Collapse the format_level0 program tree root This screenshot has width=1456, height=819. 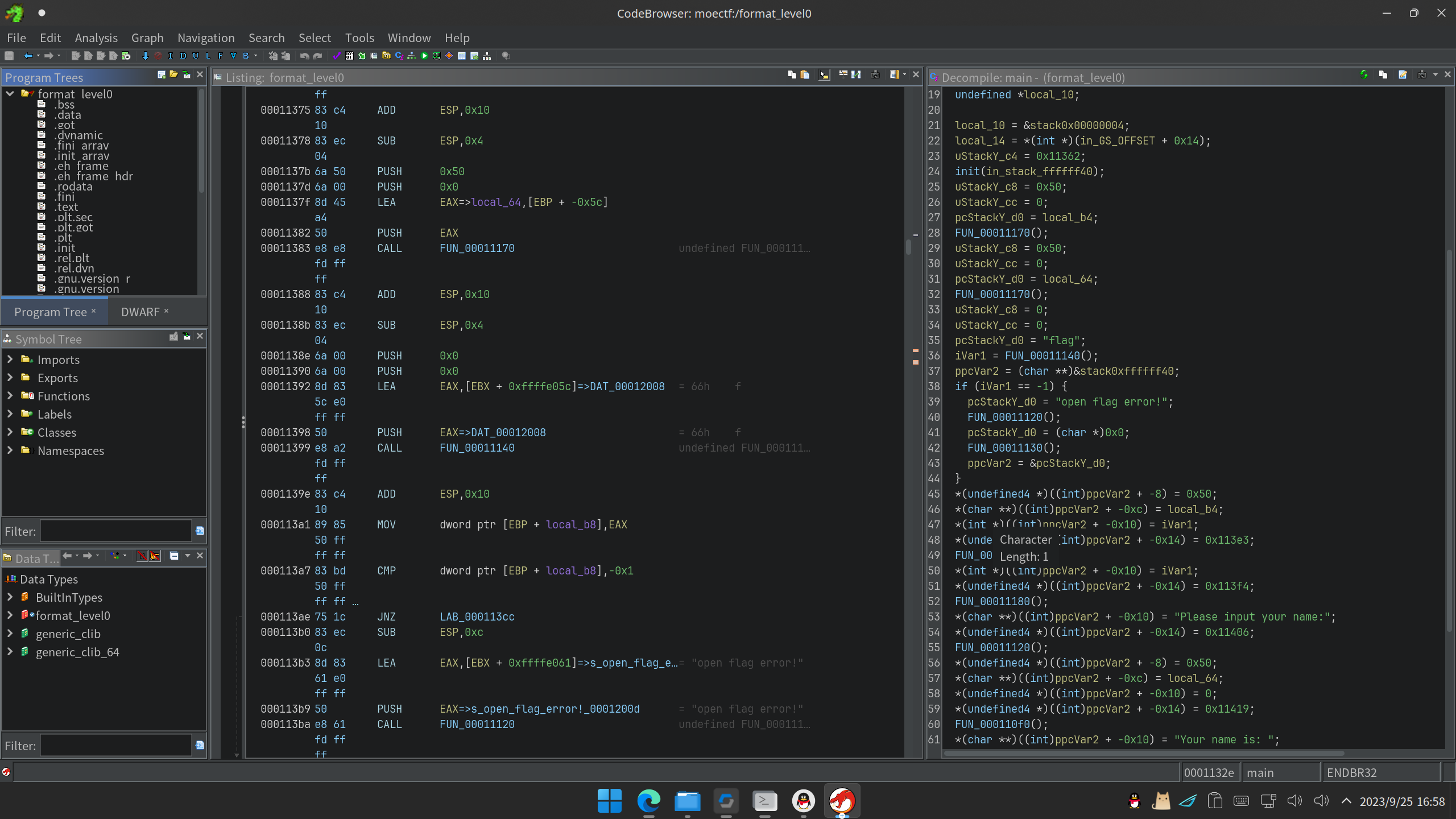tap(10, 94)
